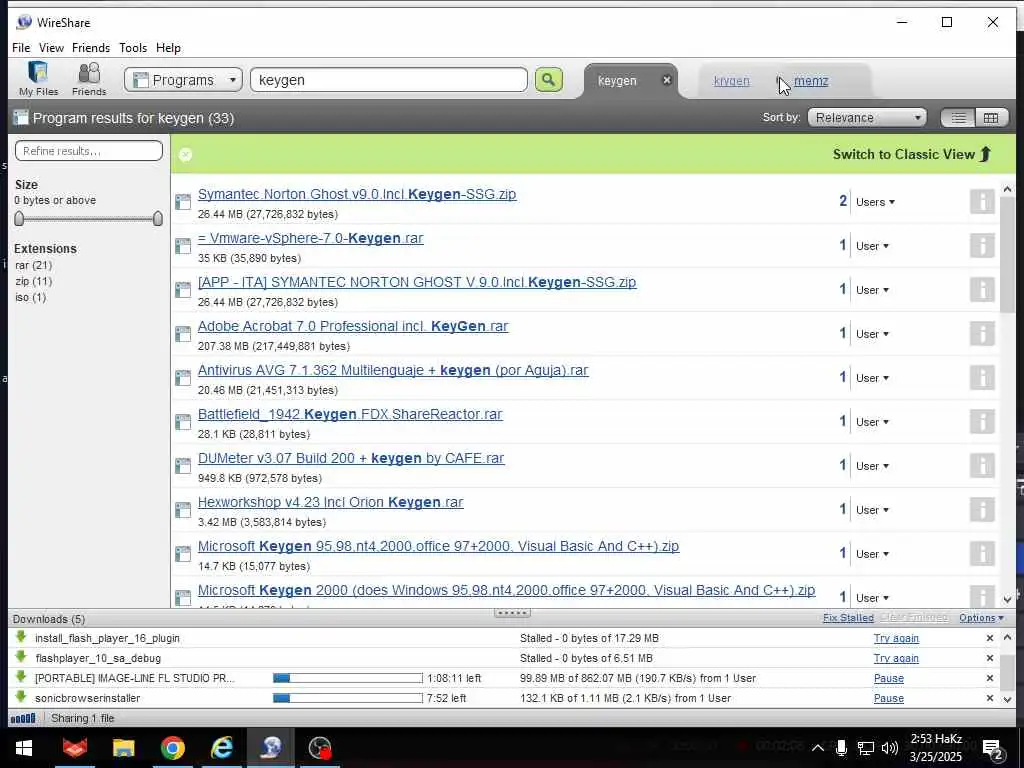1024x768 pixels.
Task: Open the Tools menu
Action: pos(133,48)
